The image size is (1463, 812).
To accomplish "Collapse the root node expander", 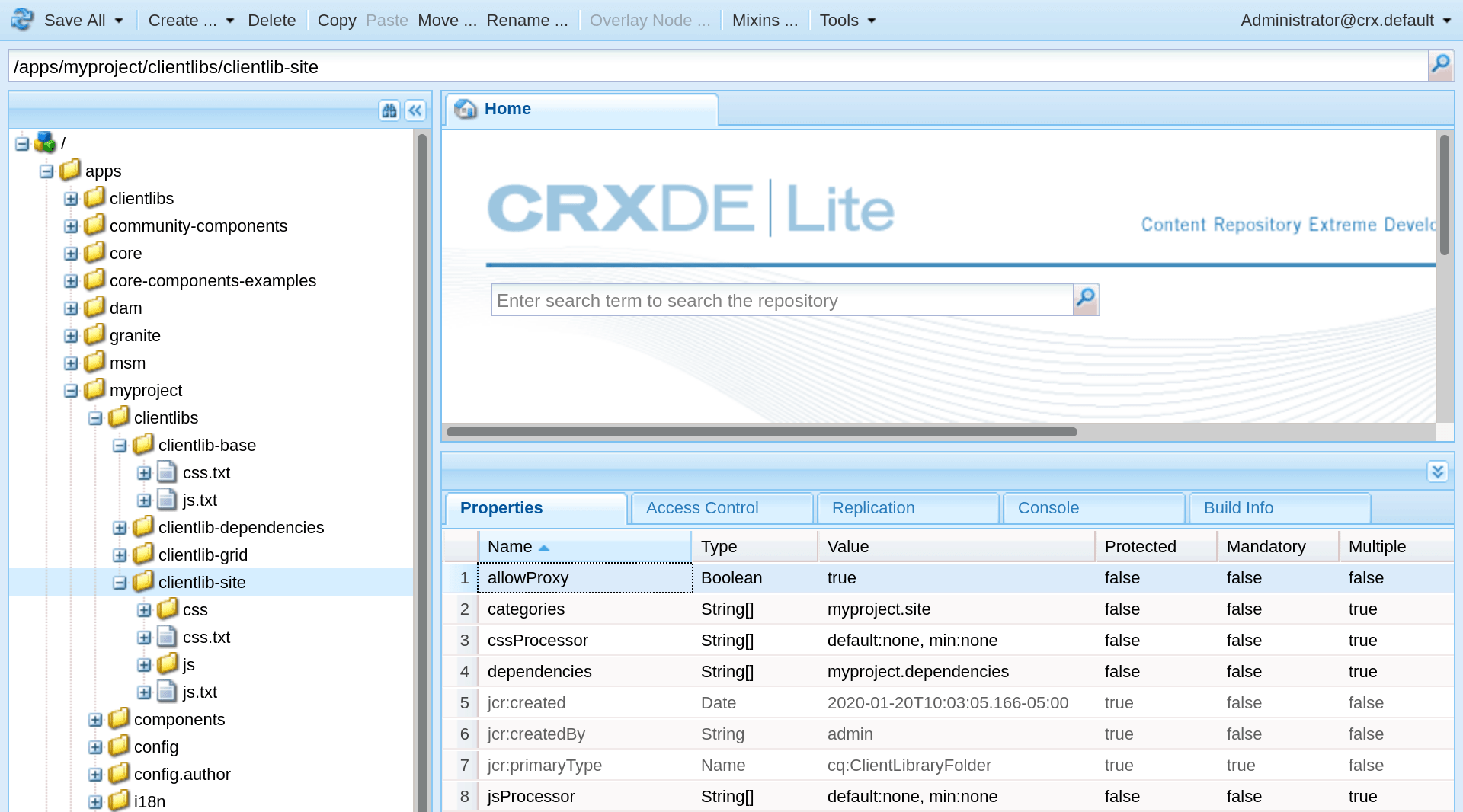I will pos(22,143).
